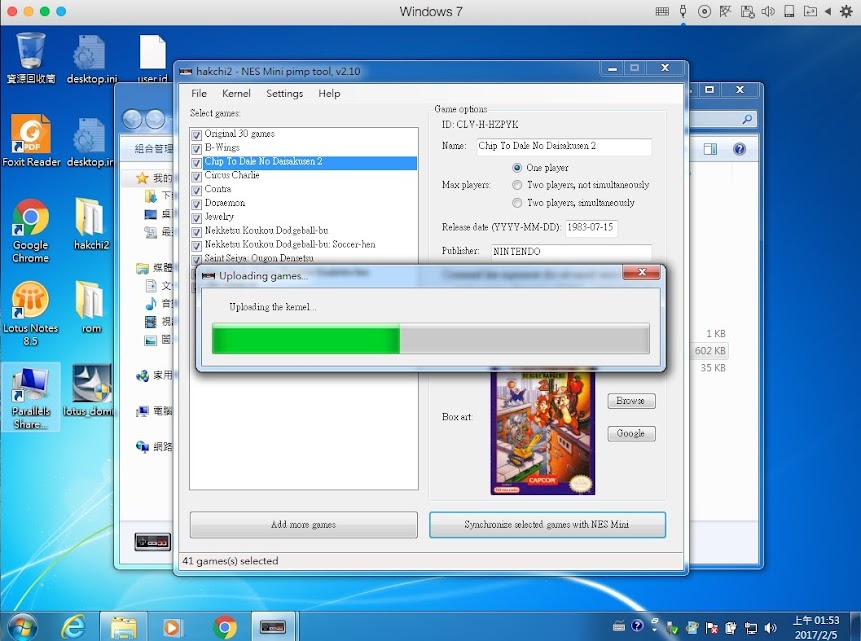The width and height of the screenshot is (861, 641).
Task: Toggle Circus Charlie checkbox
Action: coord(196,177)
